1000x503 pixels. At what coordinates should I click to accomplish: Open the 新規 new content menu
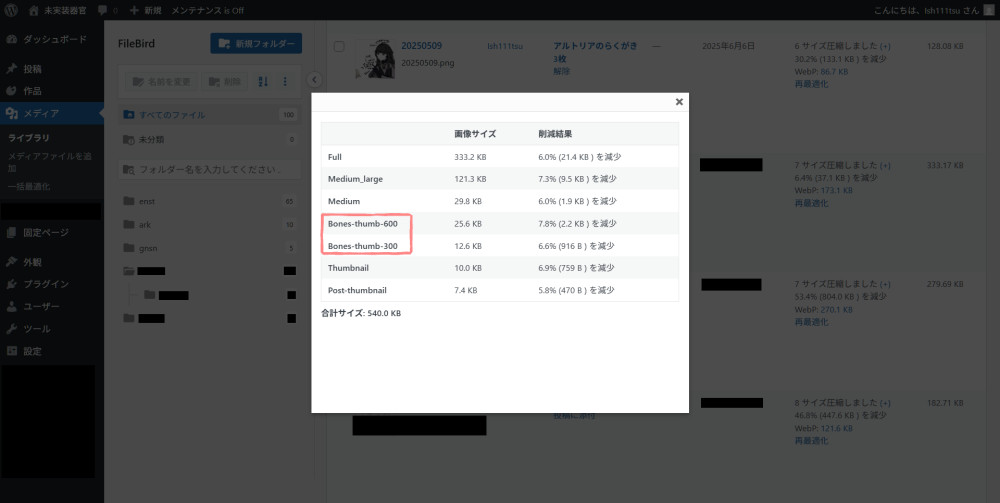click(145, 10)
